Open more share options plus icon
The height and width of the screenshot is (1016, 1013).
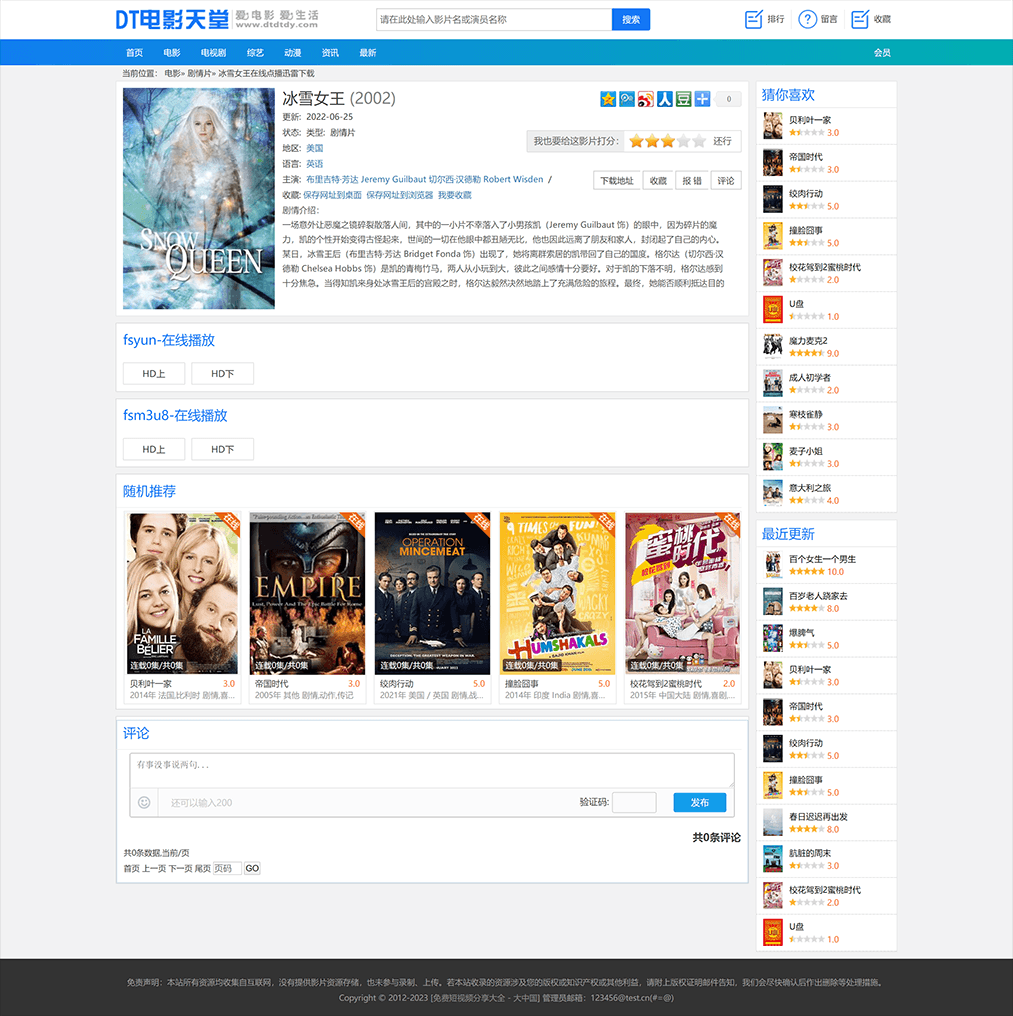[702, 99]
